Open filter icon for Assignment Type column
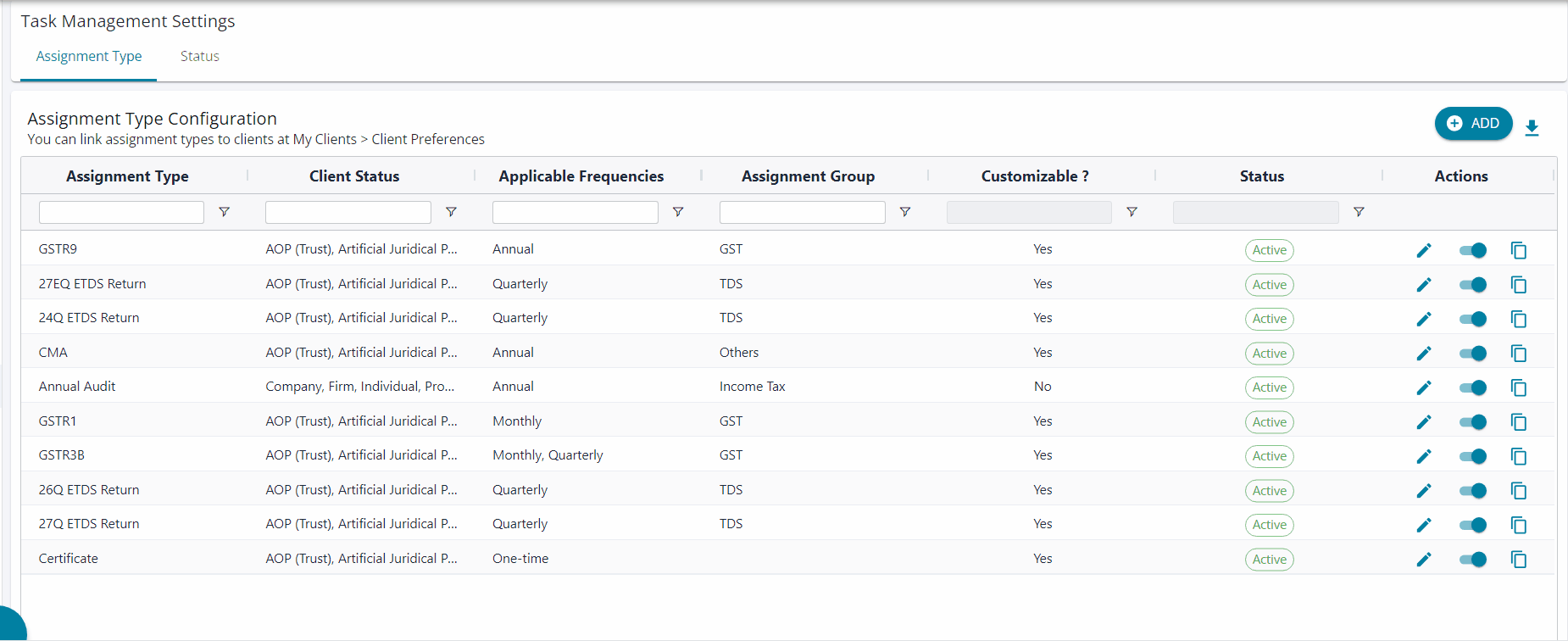1568x641 pixels. click(x=224, y=212)
